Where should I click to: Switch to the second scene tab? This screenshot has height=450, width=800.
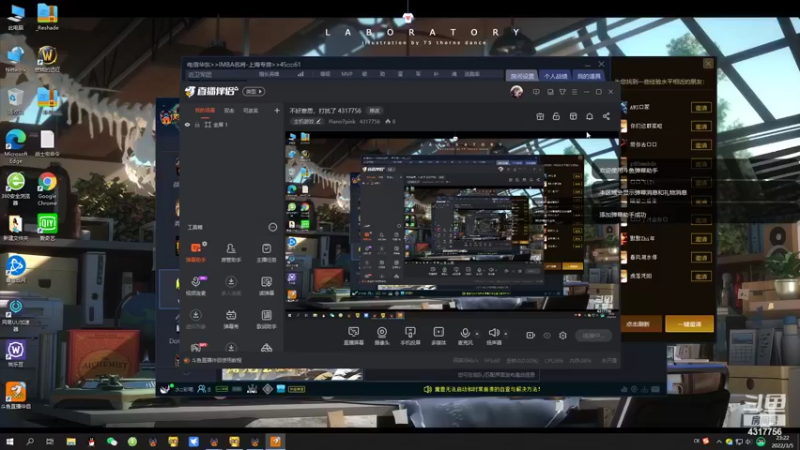[x=229, y=110]
